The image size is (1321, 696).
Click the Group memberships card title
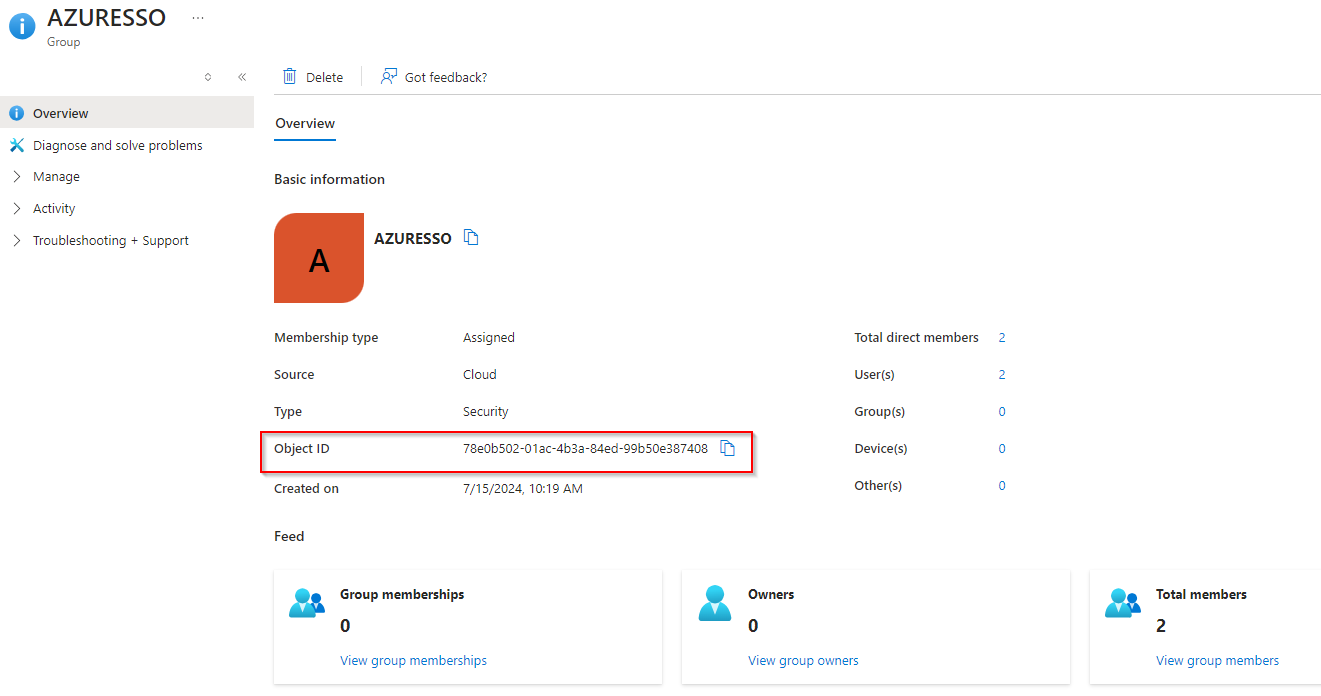(x=402, y=594)
